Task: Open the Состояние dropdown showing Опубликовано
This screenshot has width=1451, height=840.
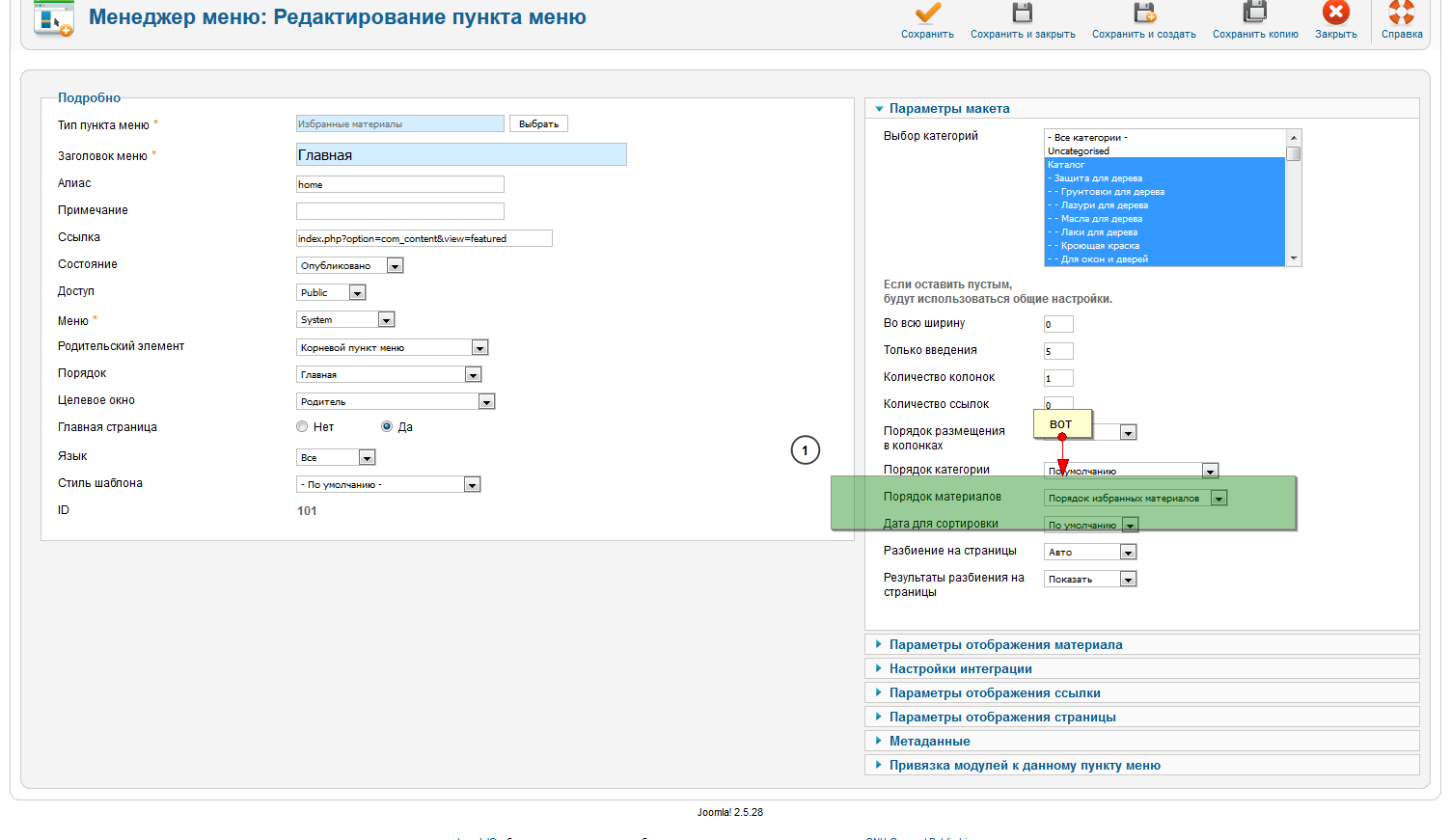Action: coord(349,265)
